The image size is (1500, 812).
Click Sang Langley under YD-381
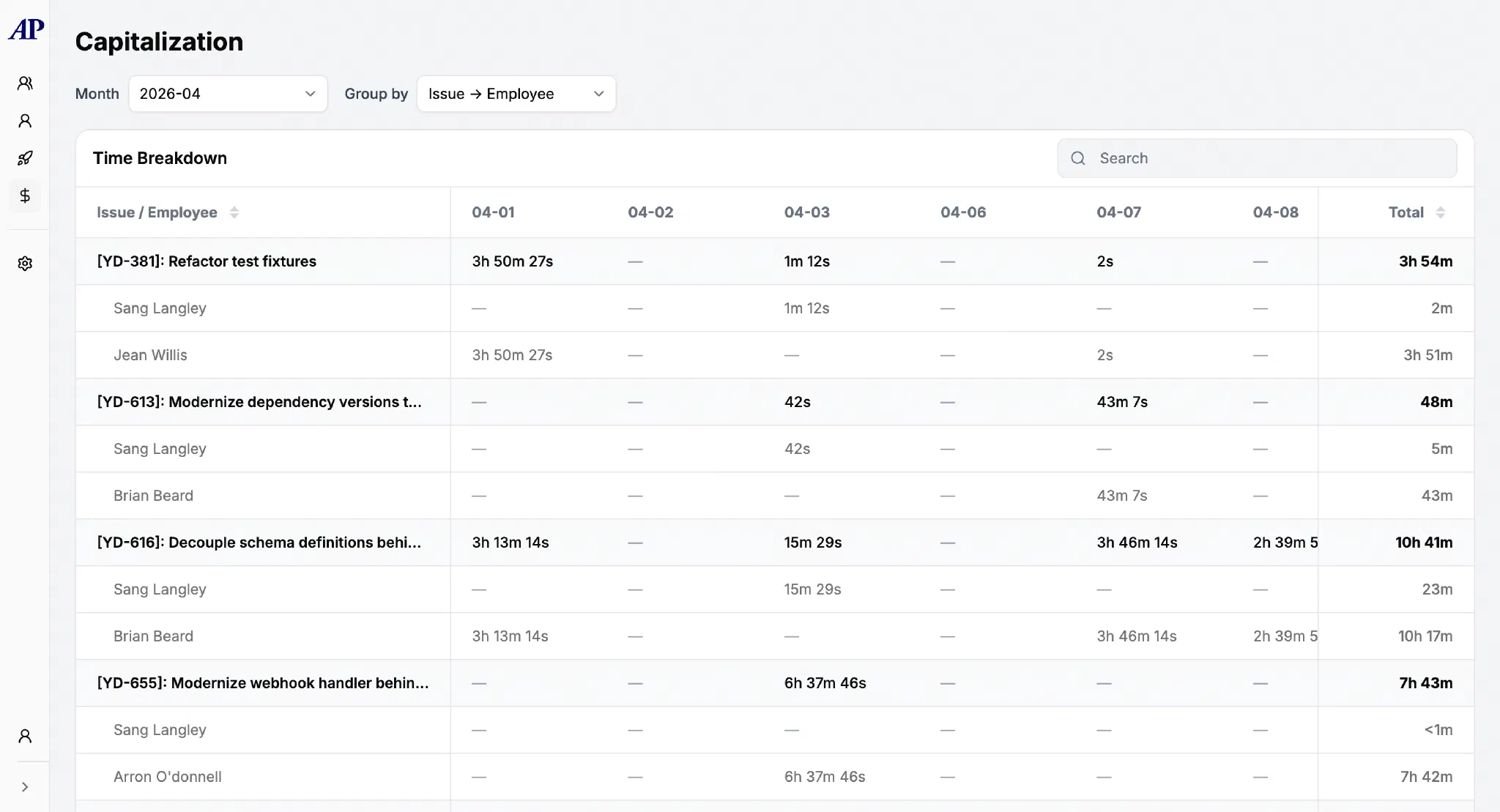coord(160,308)
